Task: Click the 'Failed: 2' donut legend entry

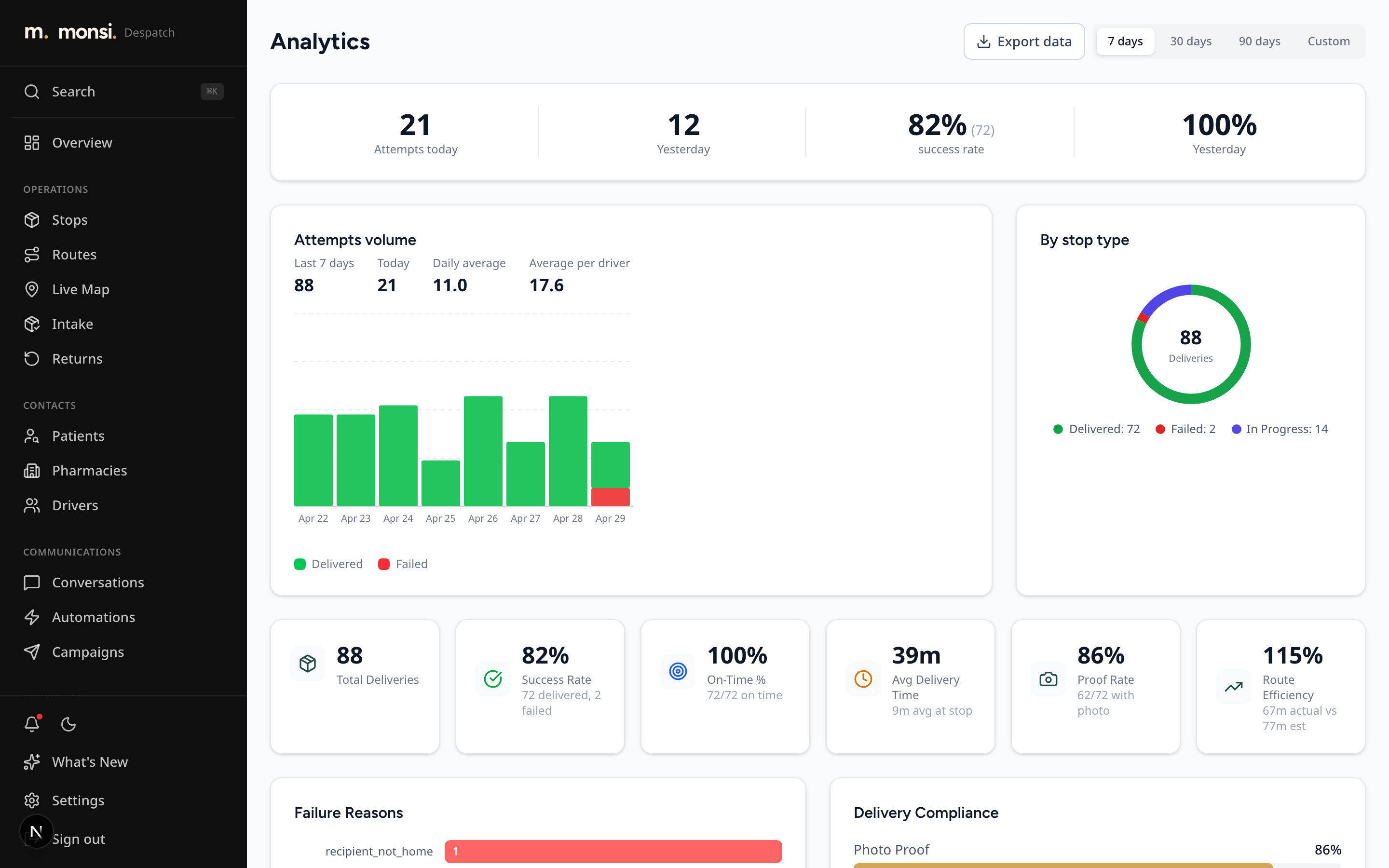Action: tap(1186, 429)
